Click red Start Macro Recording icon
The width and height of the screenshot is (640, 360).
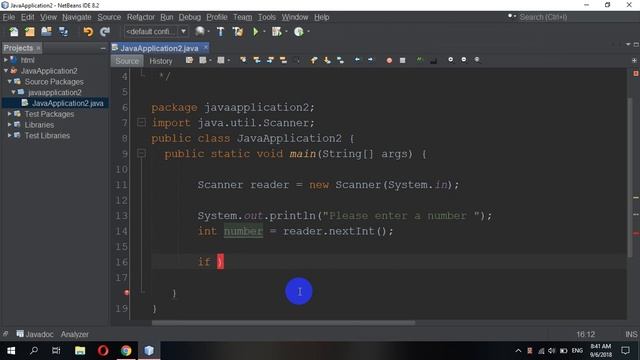389,60
